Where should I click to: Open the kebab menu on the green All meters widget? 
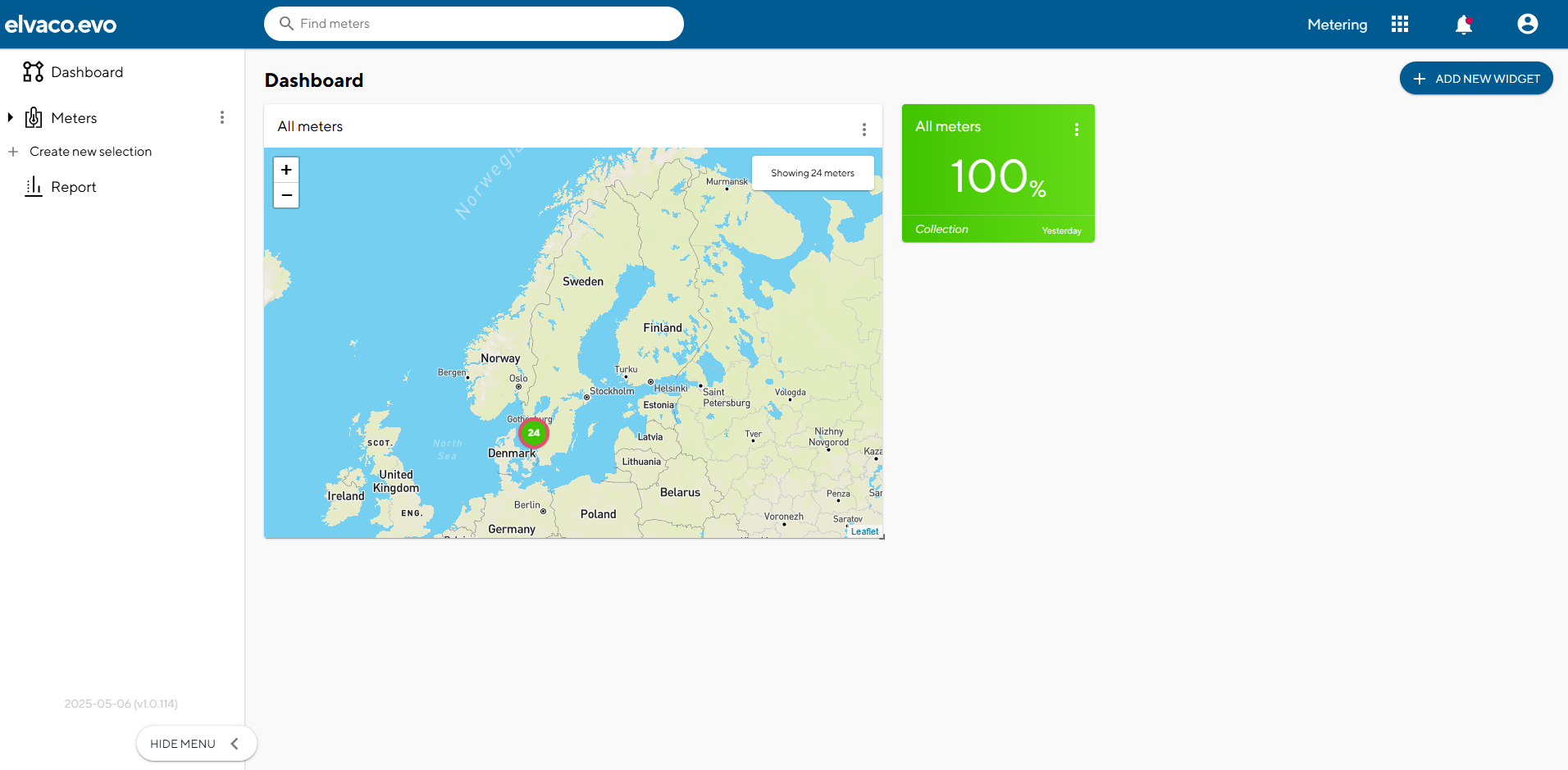coord(1075,129)
